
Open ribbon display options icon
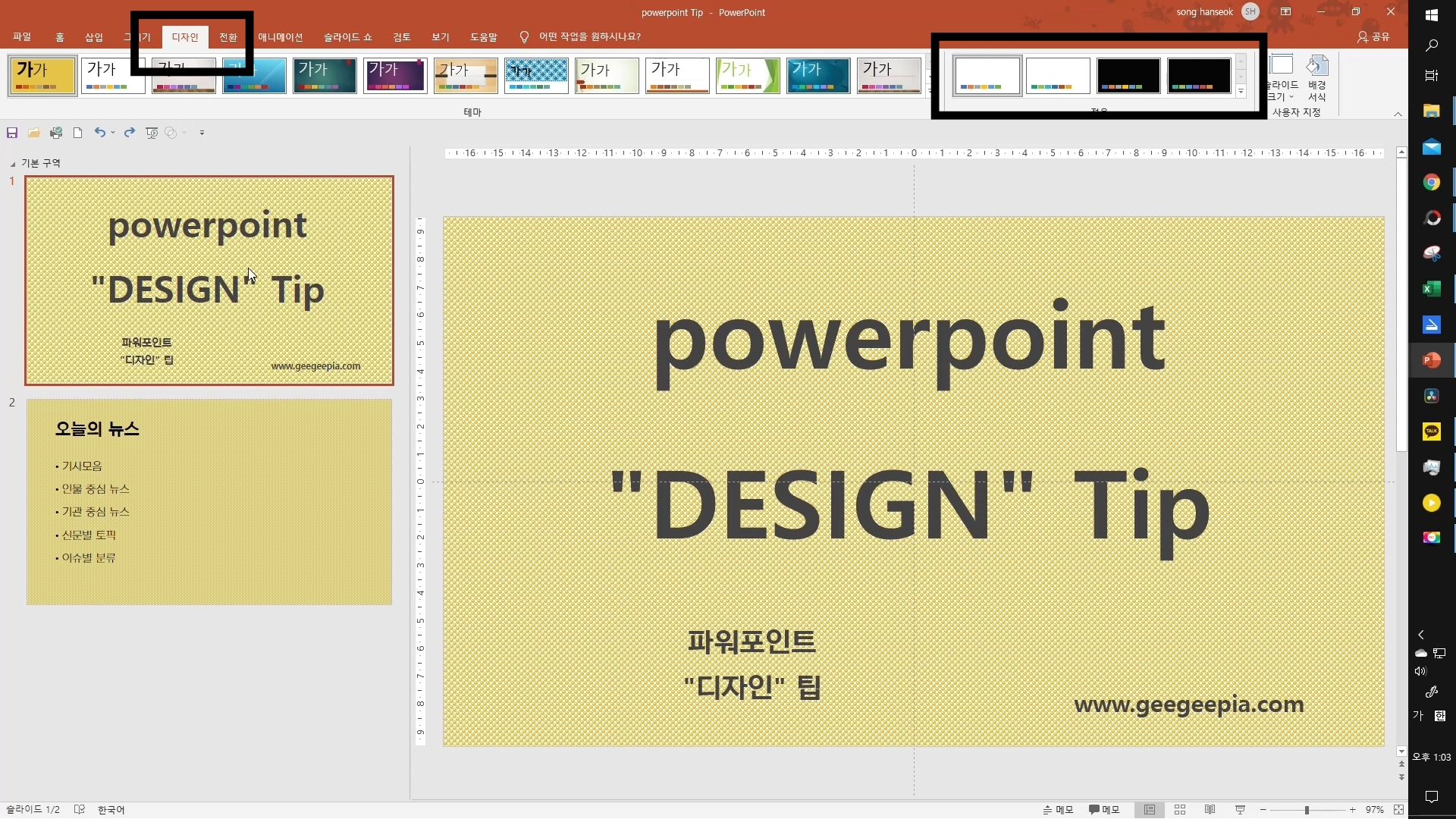1285,12
